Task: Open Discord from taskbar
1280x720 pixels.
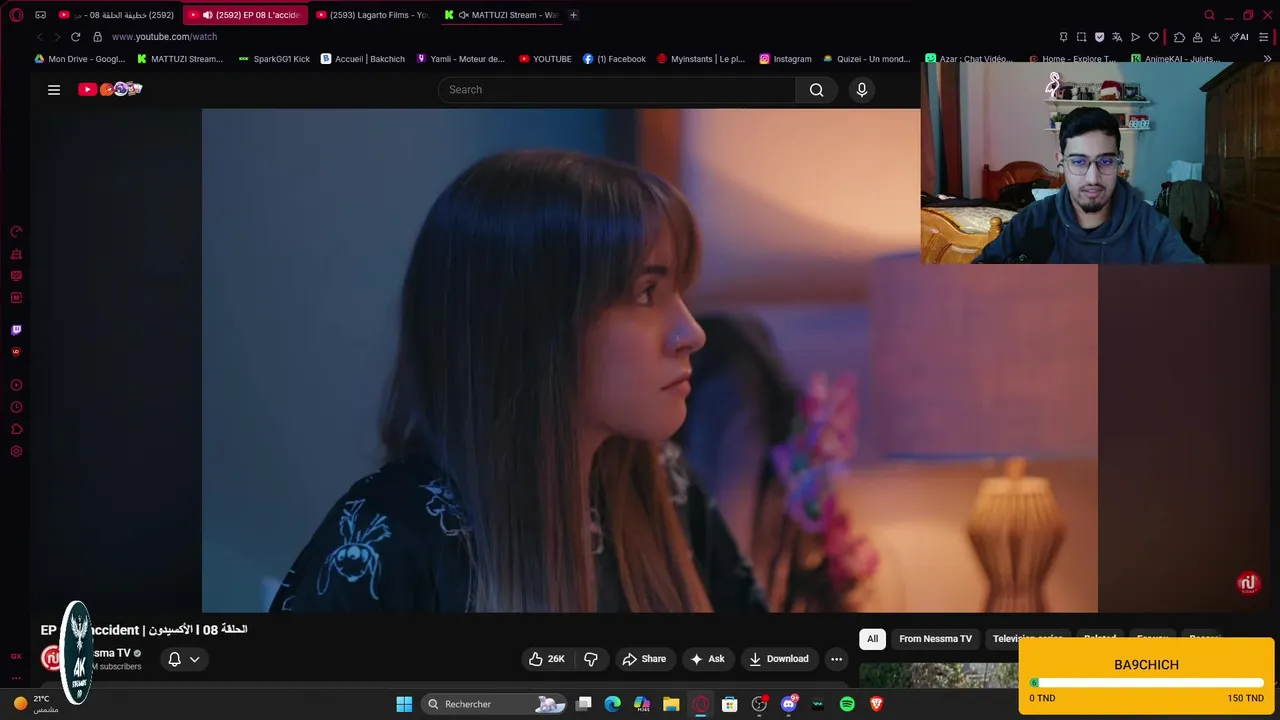Action: click(789, 704)
